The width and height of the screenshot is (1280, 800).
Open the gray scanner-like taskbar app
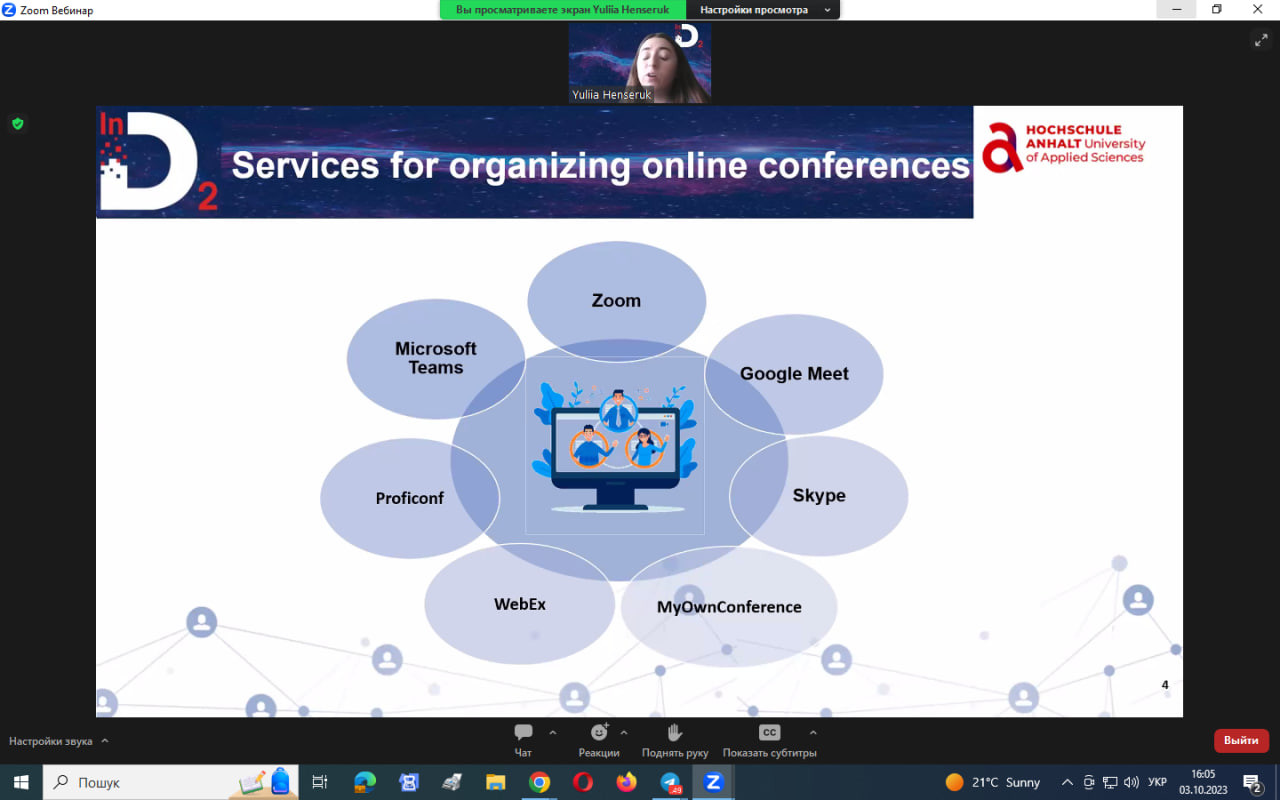click(x=451, y=782)
